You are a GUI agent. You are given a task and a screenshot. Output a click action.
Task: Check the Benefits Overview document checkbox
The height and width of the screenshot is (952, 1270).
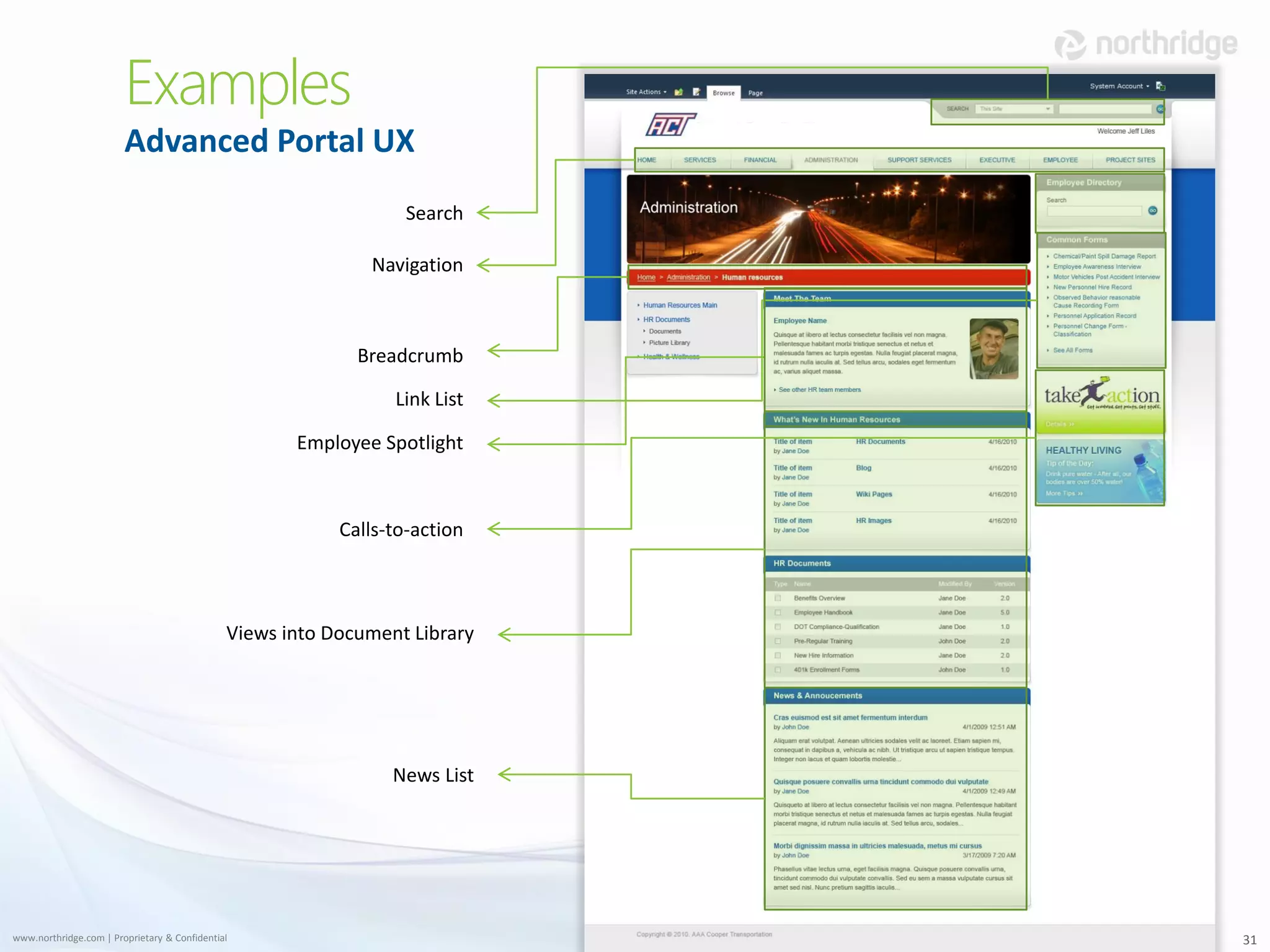point(778,598)
